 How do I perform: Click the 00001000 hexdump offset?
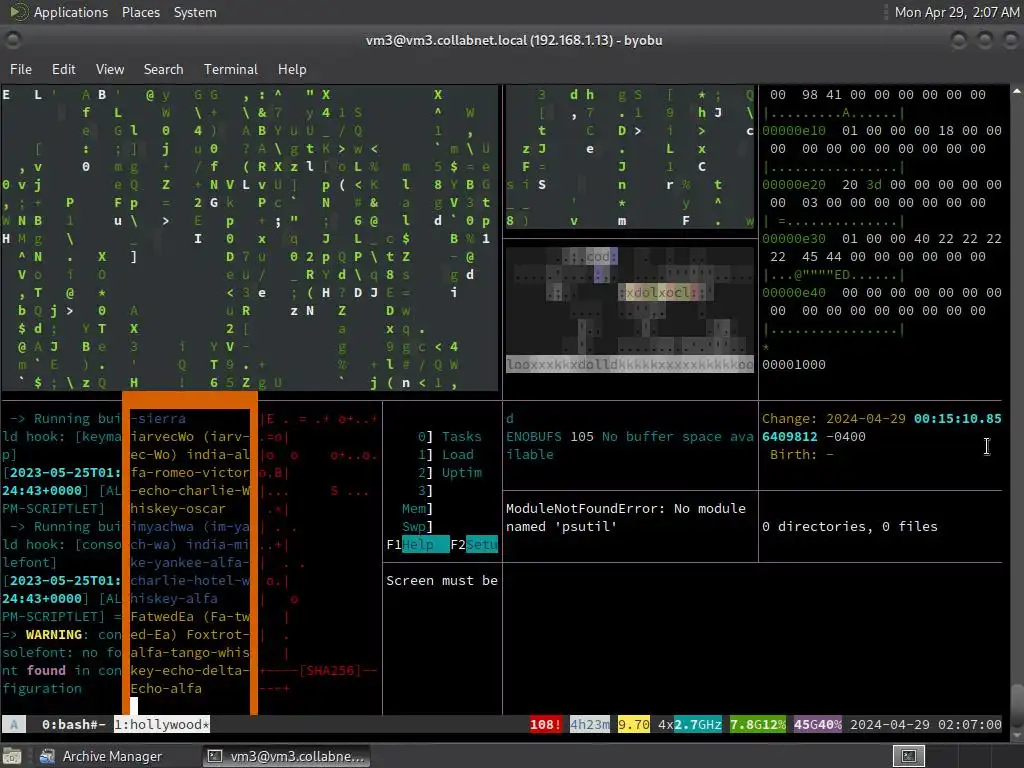[x=793, y=364]
